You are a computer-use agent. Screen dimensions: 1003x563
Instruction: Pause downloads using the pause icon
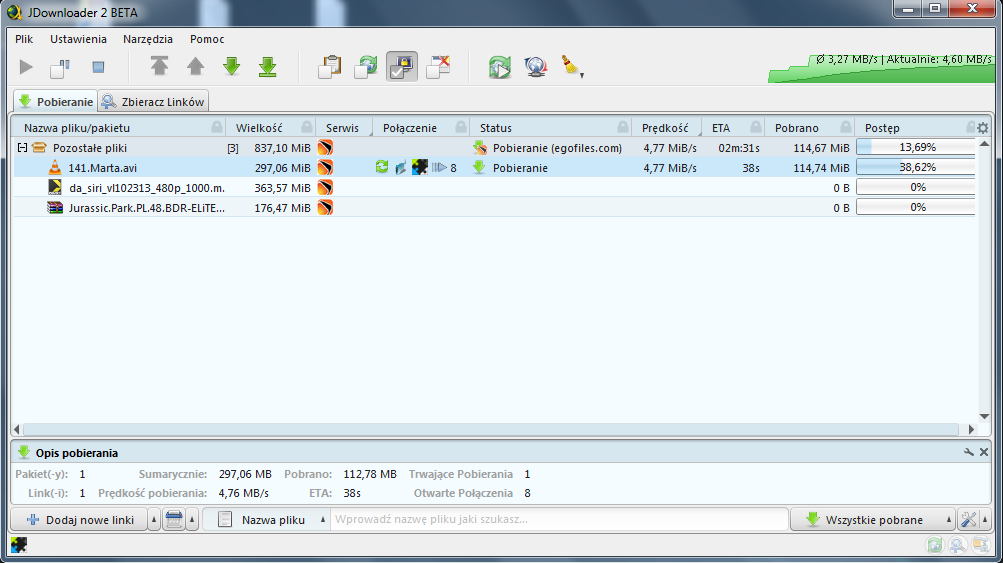tap(60, 67)
